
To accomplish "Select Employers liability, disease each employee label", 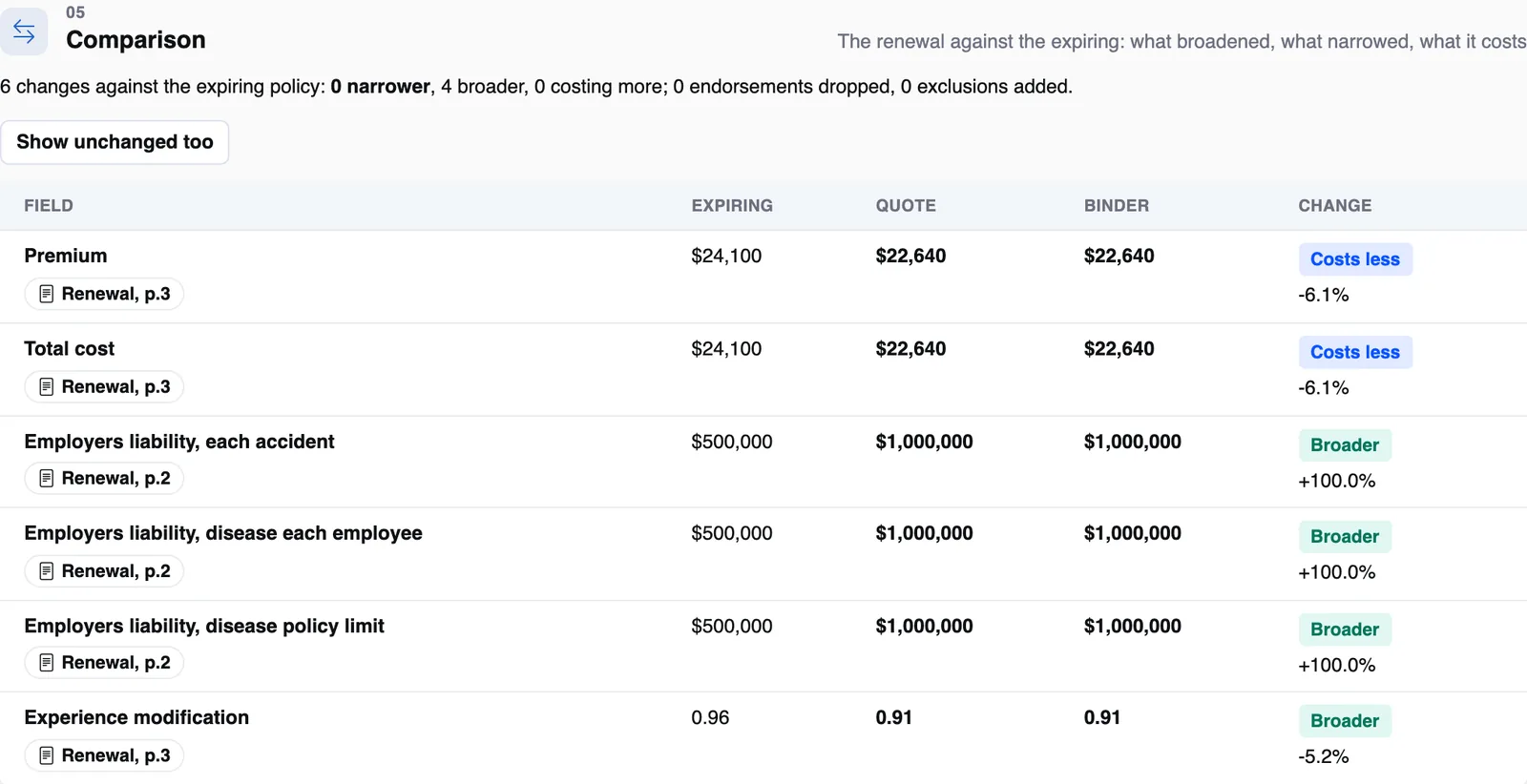I will click(x=223, y=533).
